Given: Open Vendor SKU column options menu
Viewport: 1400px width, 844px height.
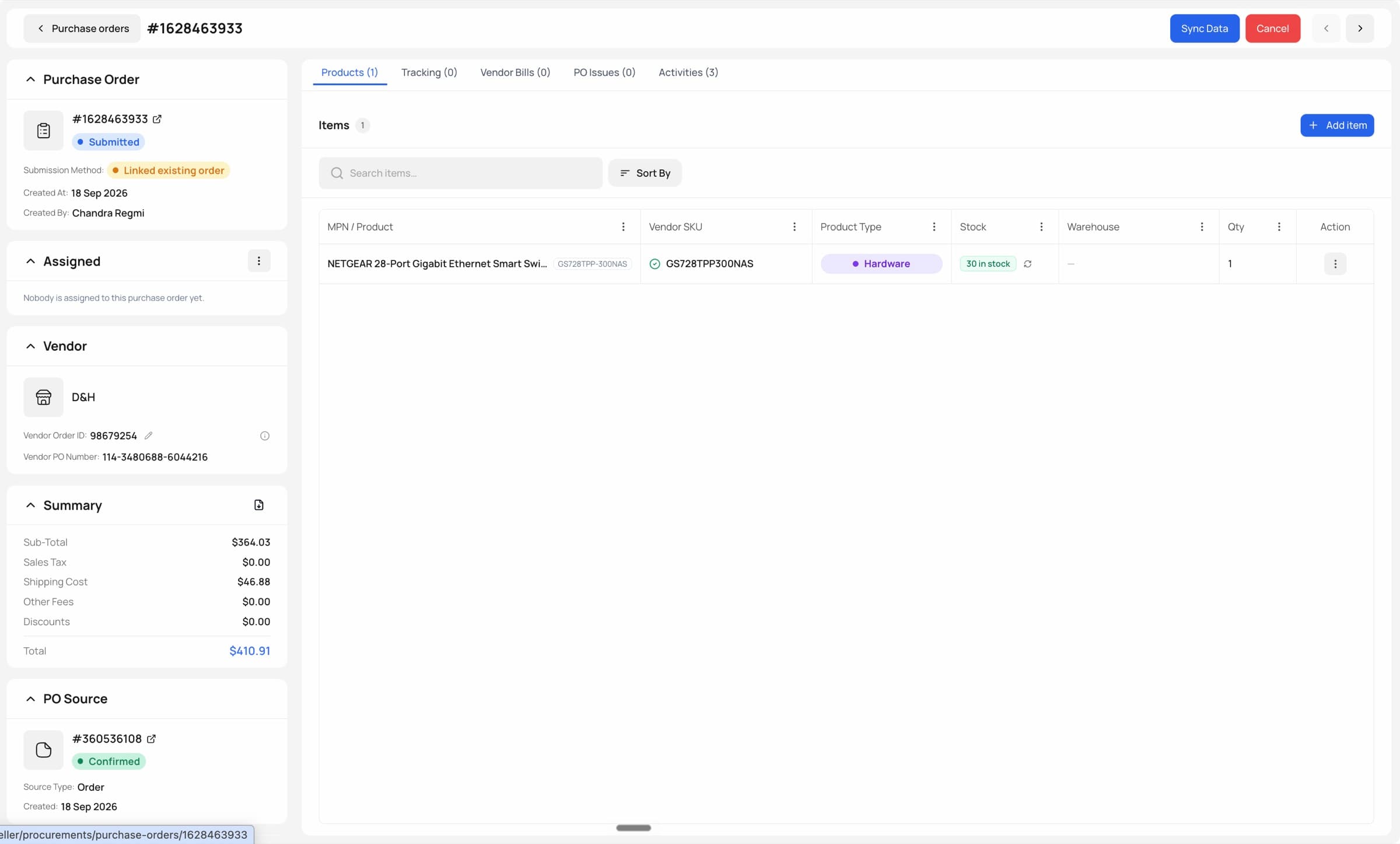Looking at the screenshot, I should [x=794, y=226].
